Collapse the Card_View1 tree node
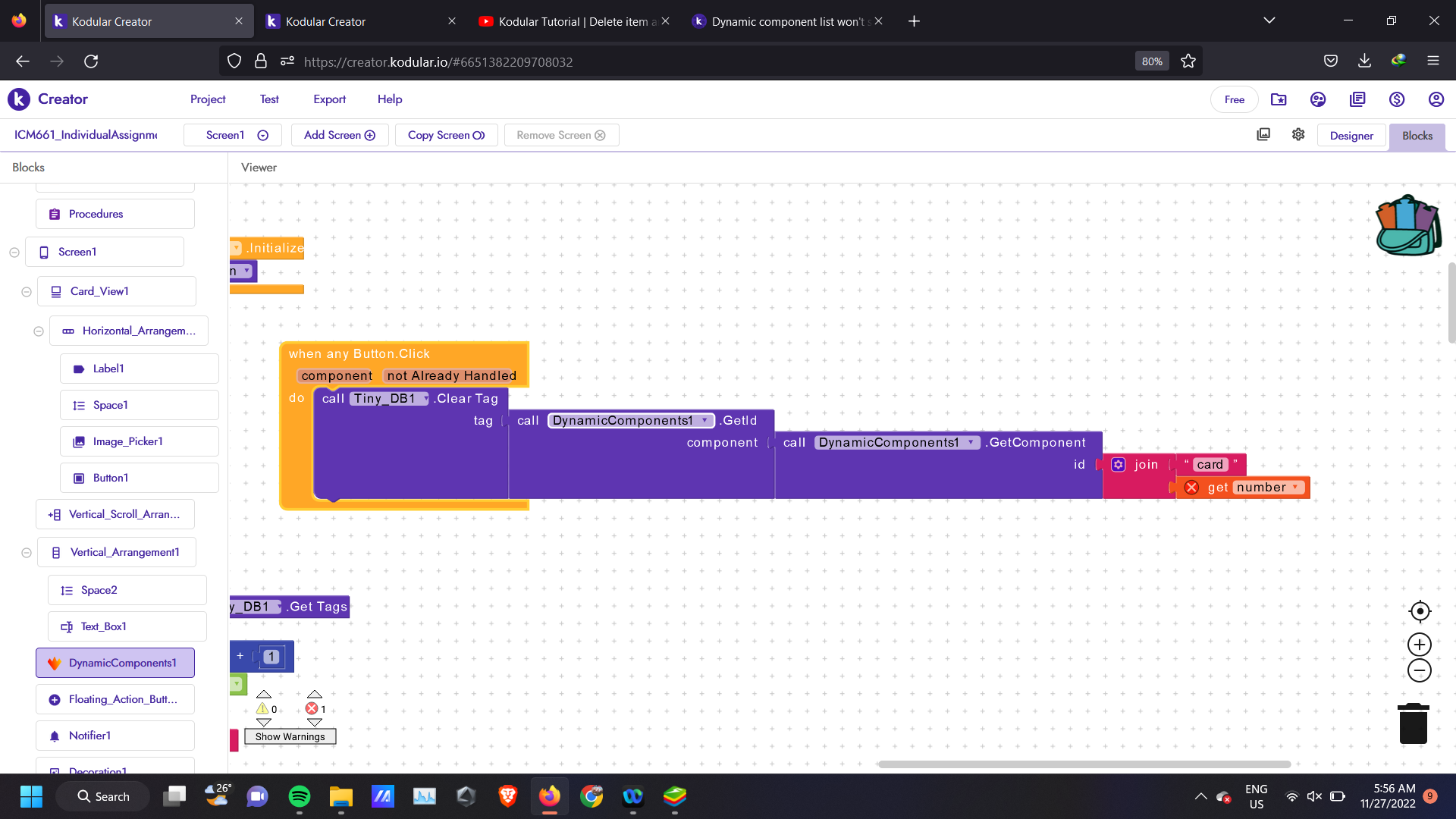Image resolution: width=1456 pixels, height=819 pixels. click(x=27, y=292)
